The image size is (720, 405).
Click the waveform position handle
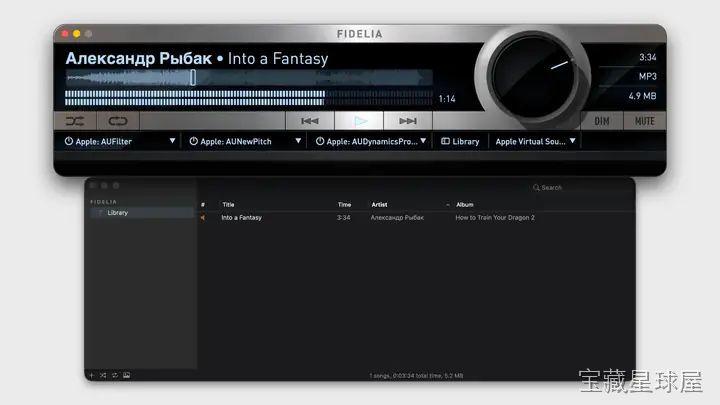(x=193, y=77)
